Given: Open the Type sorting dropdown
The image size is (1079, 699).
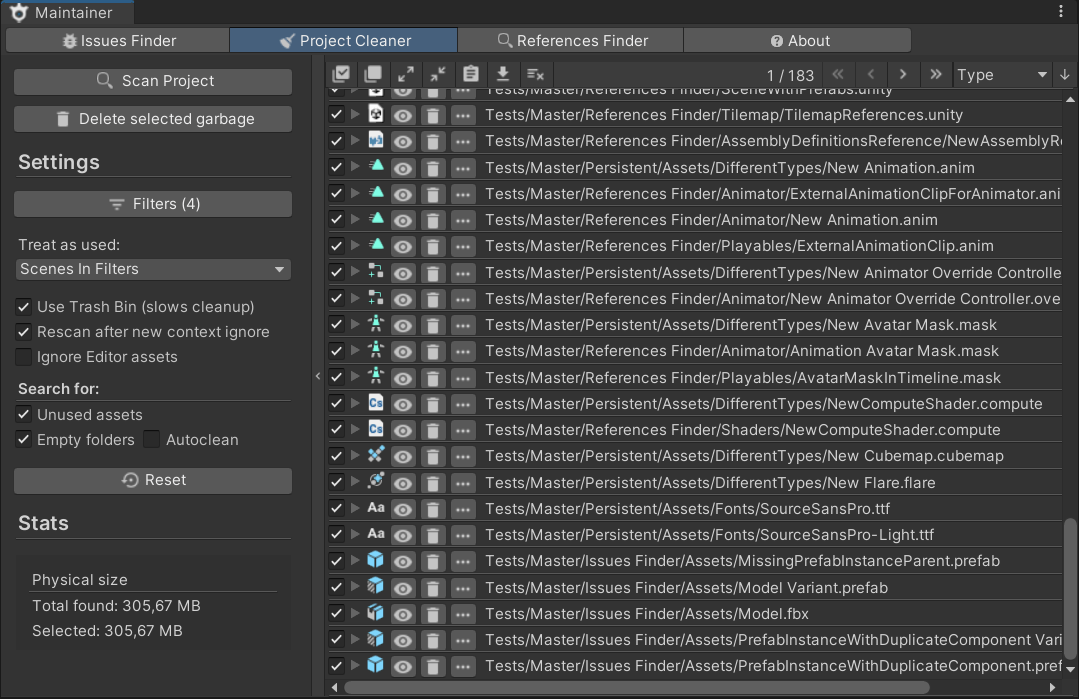Looking at the screenshot, I should 1002,74.
